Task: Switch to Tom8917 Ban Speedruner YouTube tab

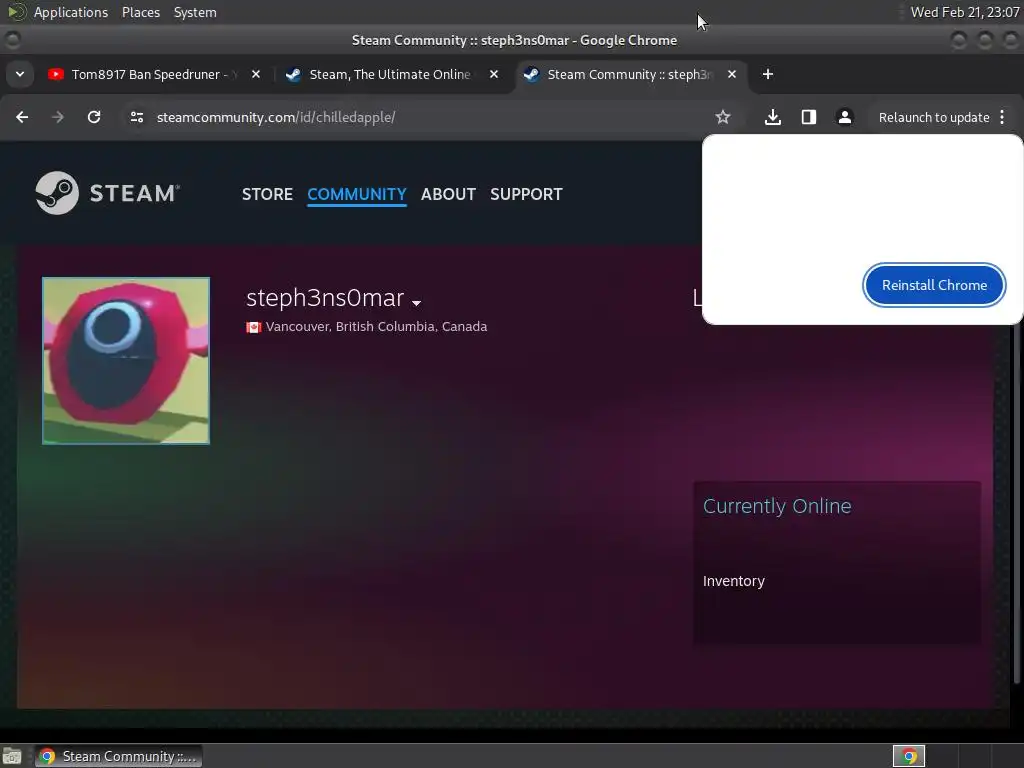Action: click(x=154, y=74)
